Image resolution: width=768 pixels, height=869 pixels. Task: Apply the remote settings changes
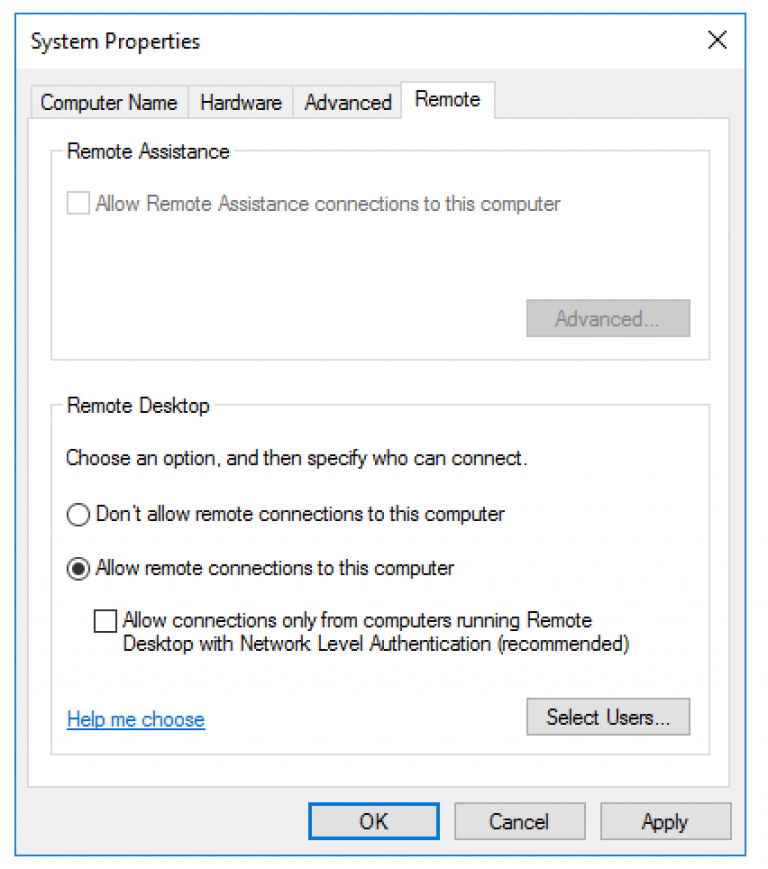[665, 822]
